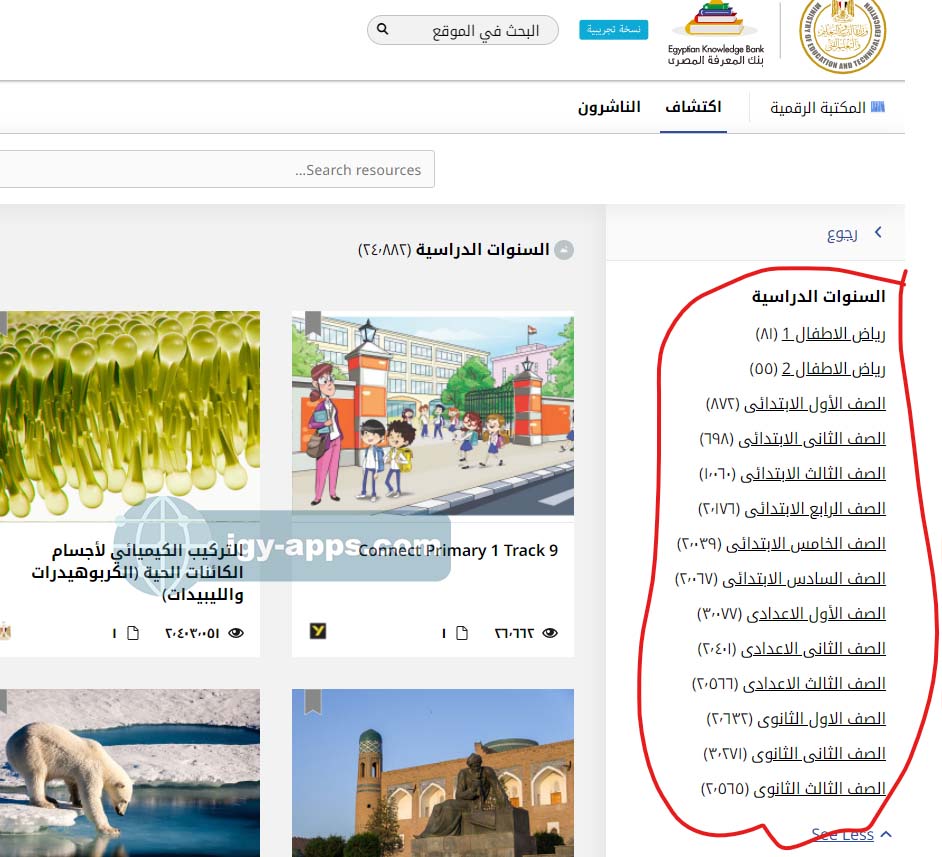Go back using the رجوع chevron
Image resolution: width=942 pixels, height=857 pixels.
pyautogui.click(x=878, y=233)
